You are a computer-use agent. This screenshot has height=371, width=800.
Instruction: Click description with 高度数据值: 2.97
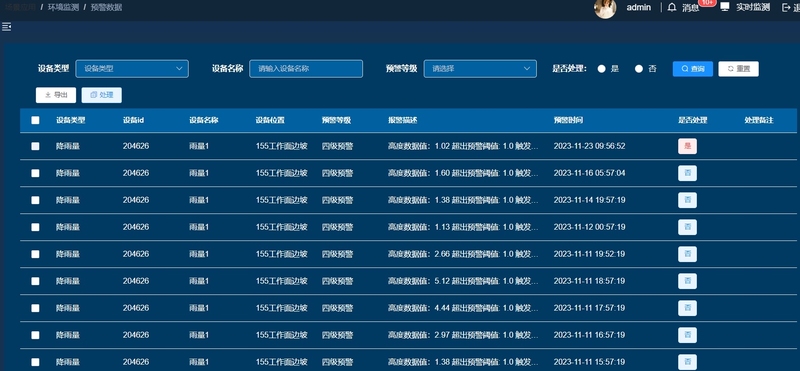(x=463, y=335)
